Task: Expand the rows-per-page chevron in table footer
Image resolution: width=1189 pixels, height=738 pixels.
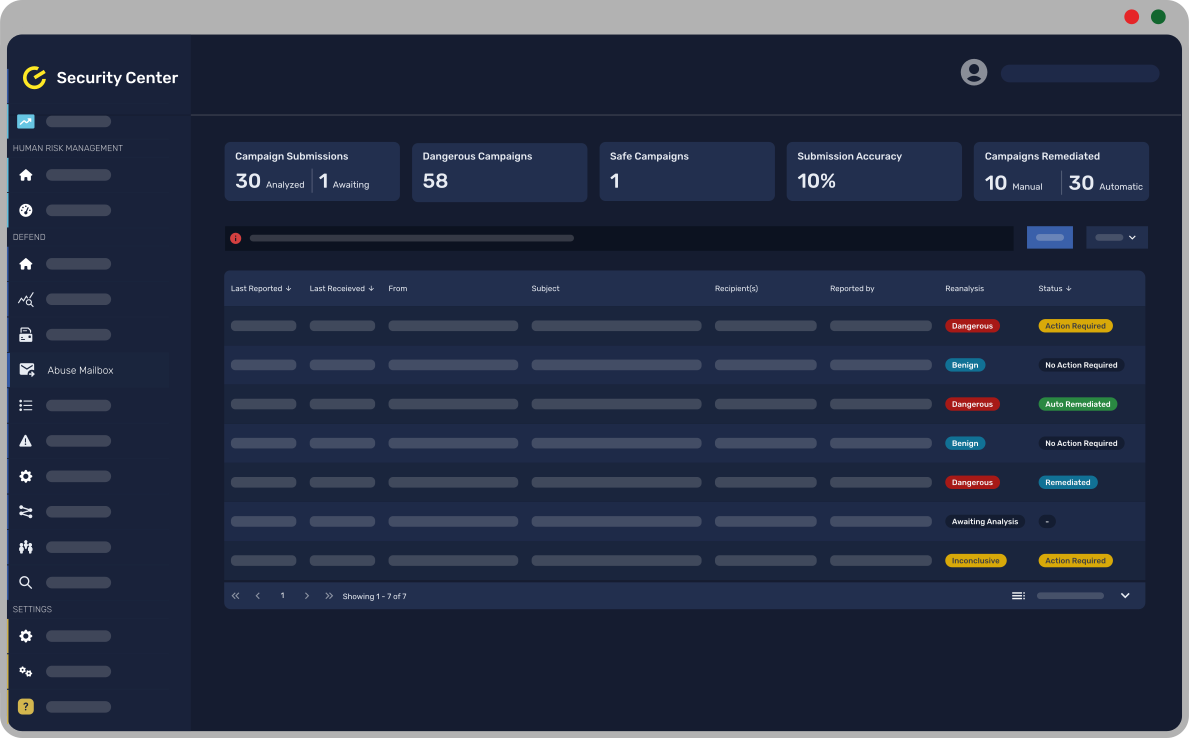Action: pos(1125,596)
